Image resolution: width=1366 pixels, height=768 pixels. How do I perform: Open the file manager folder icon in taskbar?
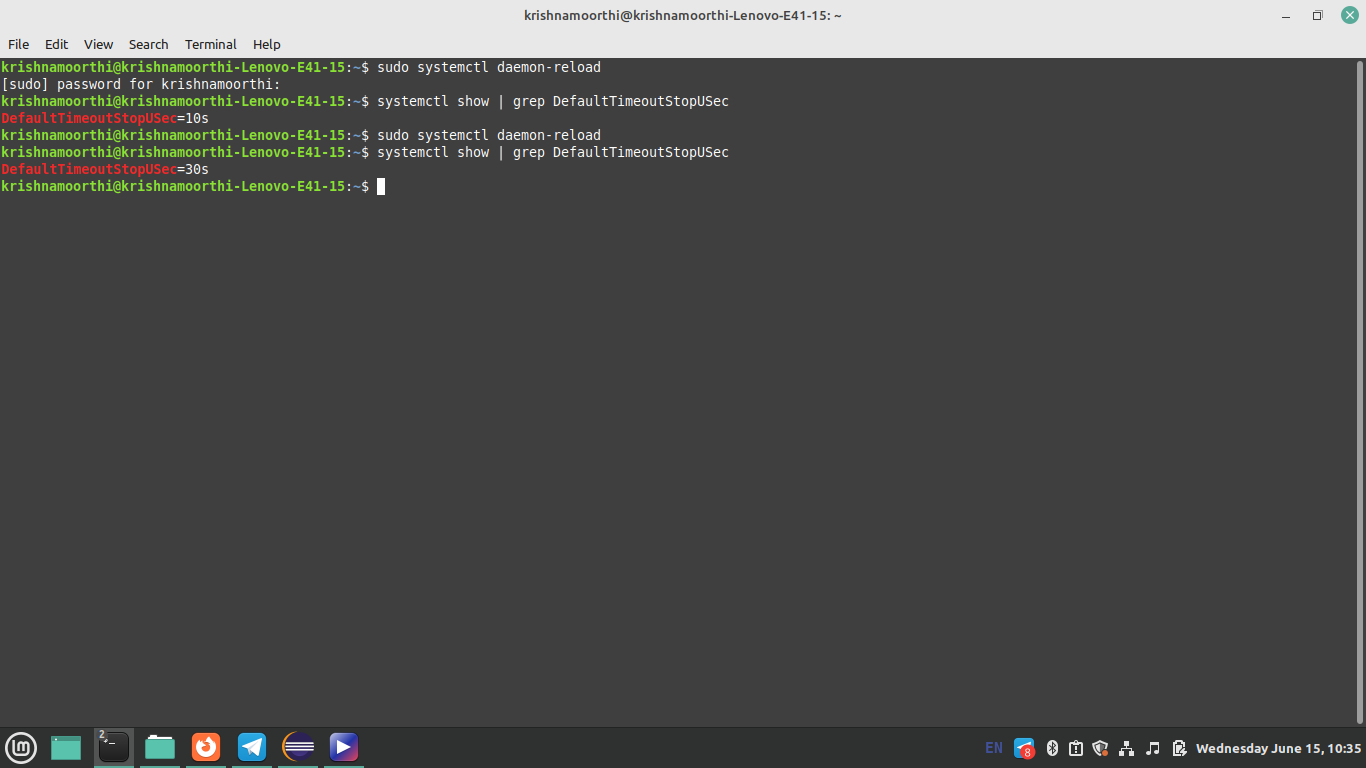tap(160, 747)
